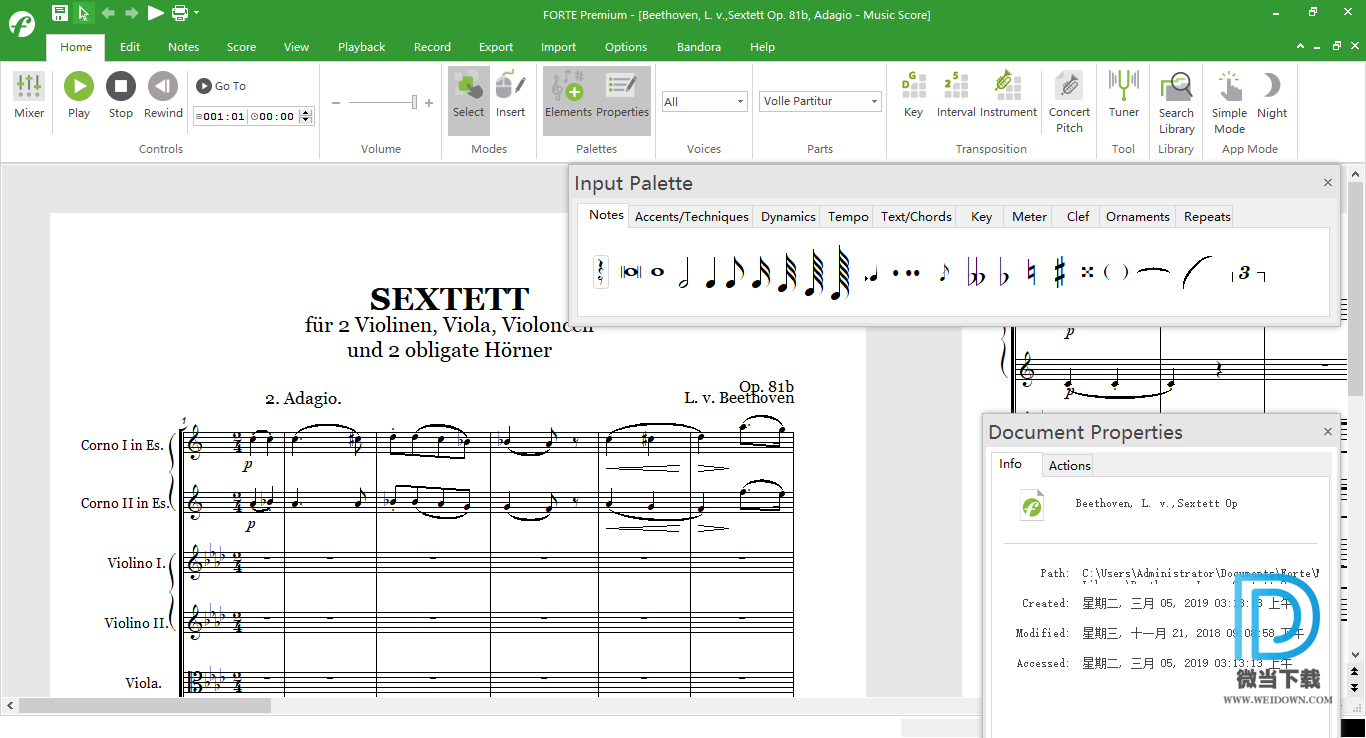Open the Concert Pitch tool
This screenshot has height=738, width=1366.
[1069, 102]
